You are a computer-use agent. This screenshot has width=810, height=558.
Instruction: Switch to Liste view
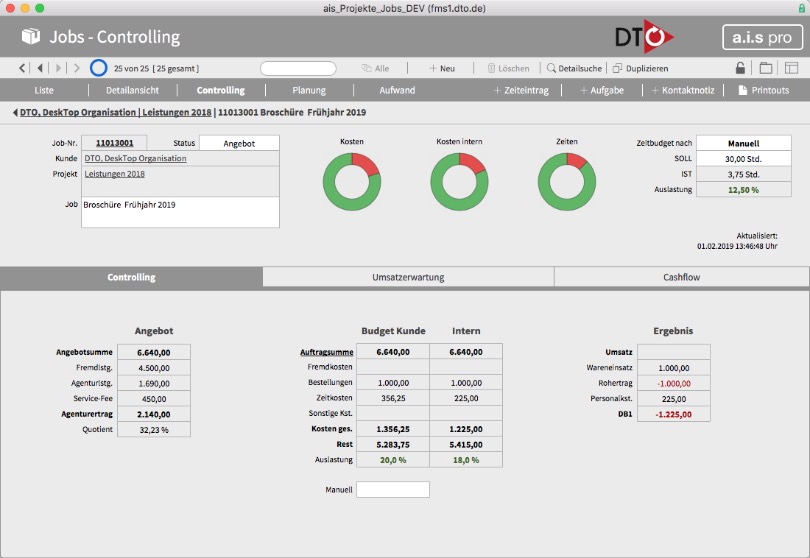point(44,90)
